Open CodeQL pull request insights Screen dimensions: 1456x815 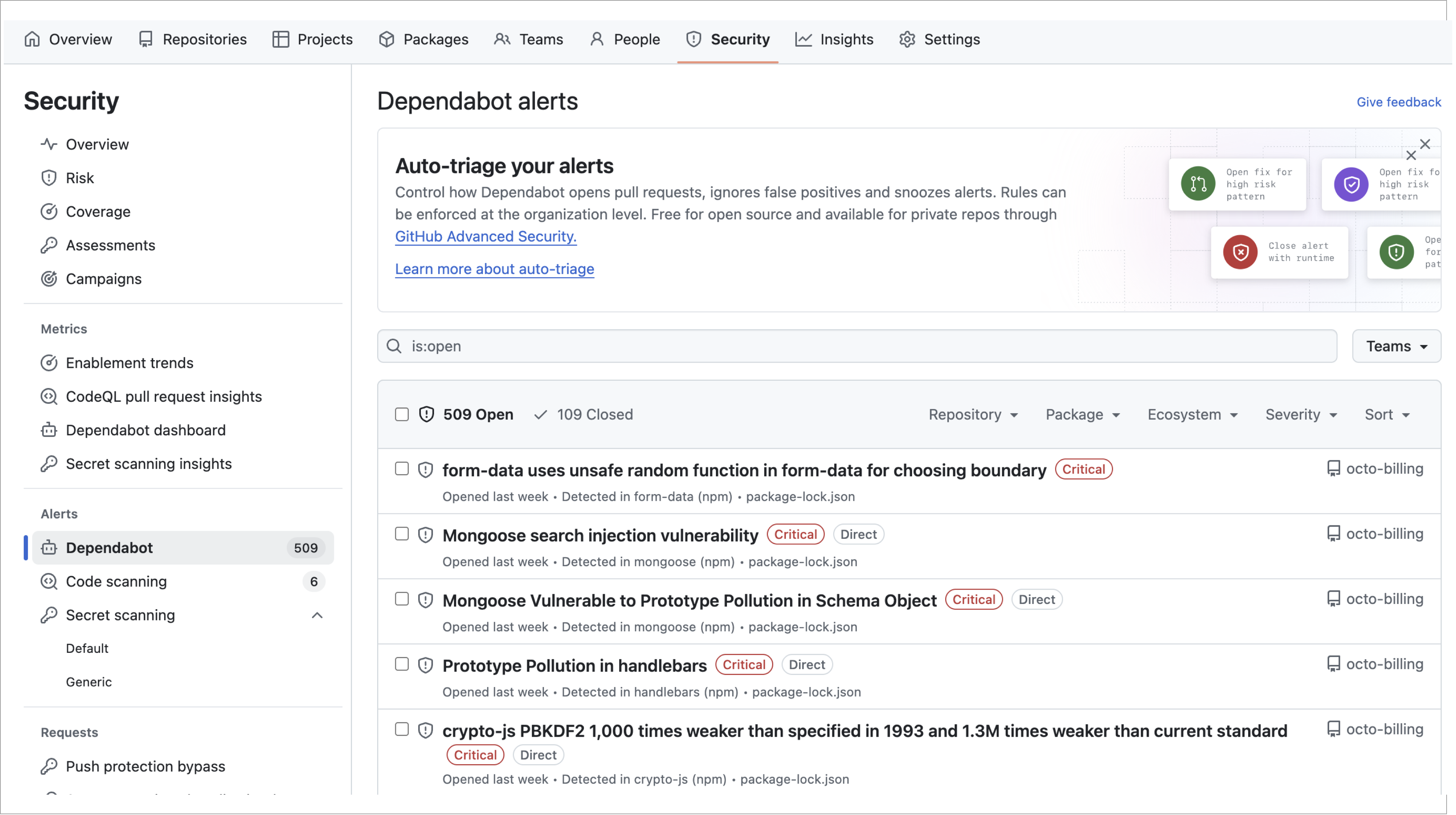click(163, 396)
